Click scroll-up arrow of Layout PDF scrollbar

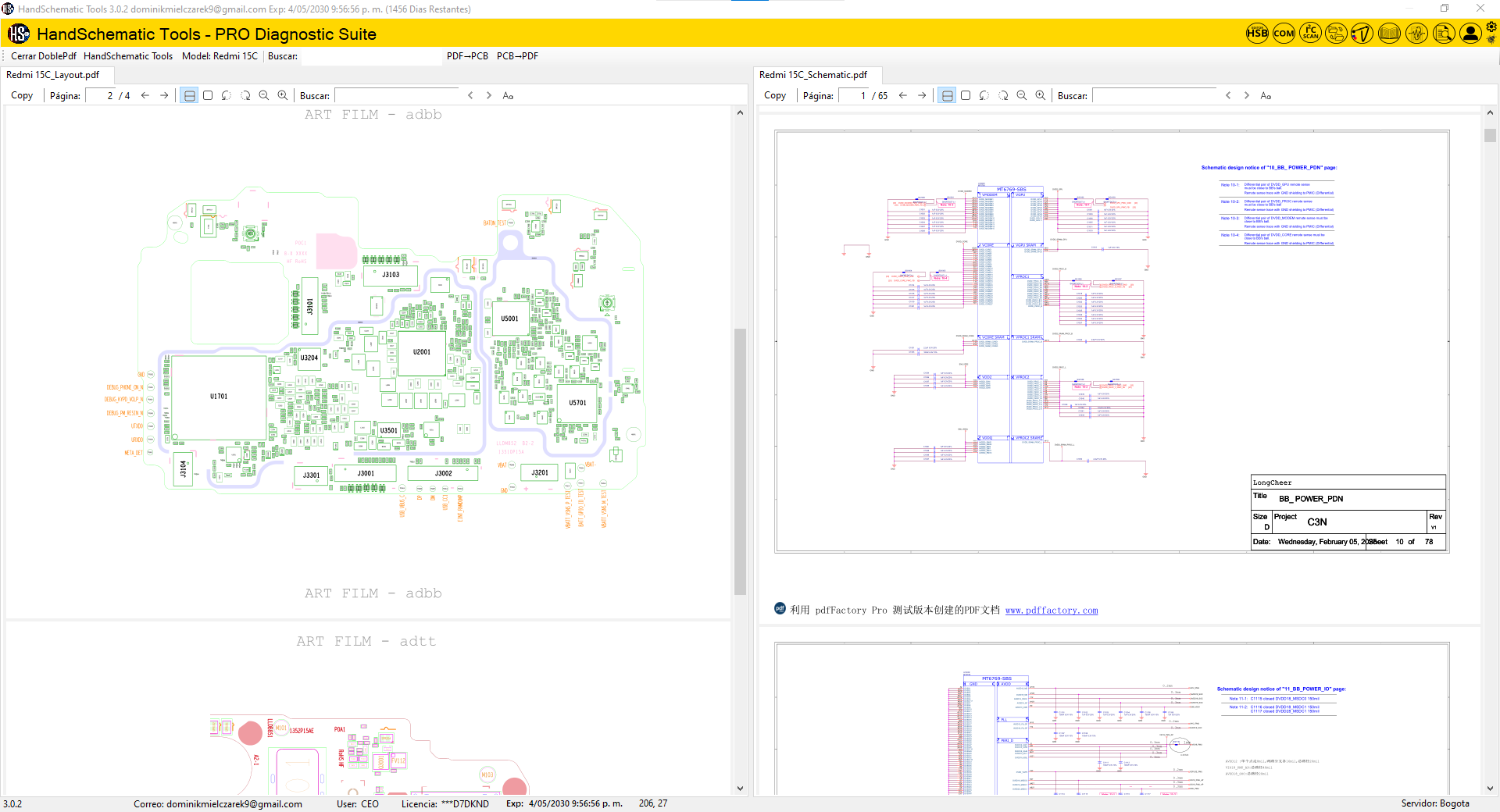740,113
